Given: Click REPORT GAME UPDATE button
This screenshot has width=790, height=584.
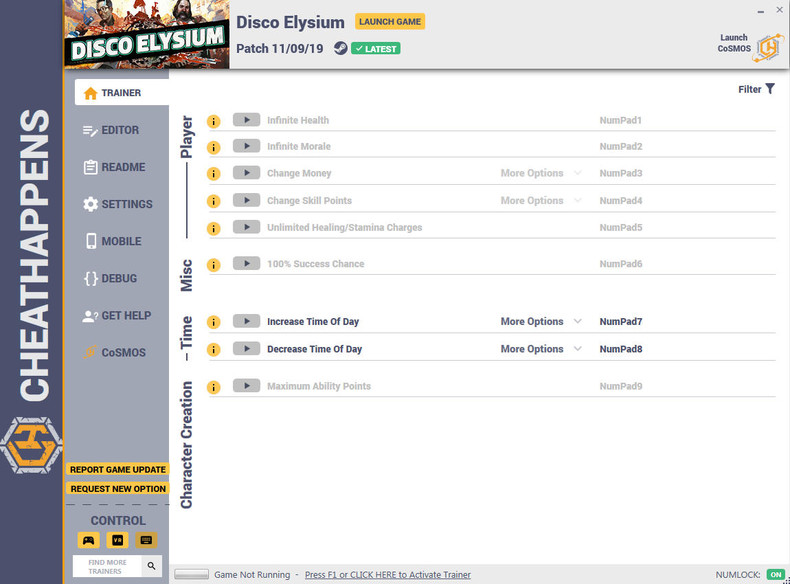Looking at the screenshot, I should (x=117, y=469).
